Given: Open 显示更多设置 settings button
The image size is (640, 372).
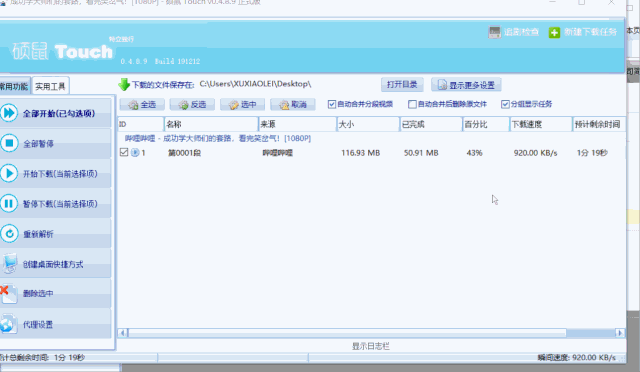Looking at the screenshot, I should [466, 85].
